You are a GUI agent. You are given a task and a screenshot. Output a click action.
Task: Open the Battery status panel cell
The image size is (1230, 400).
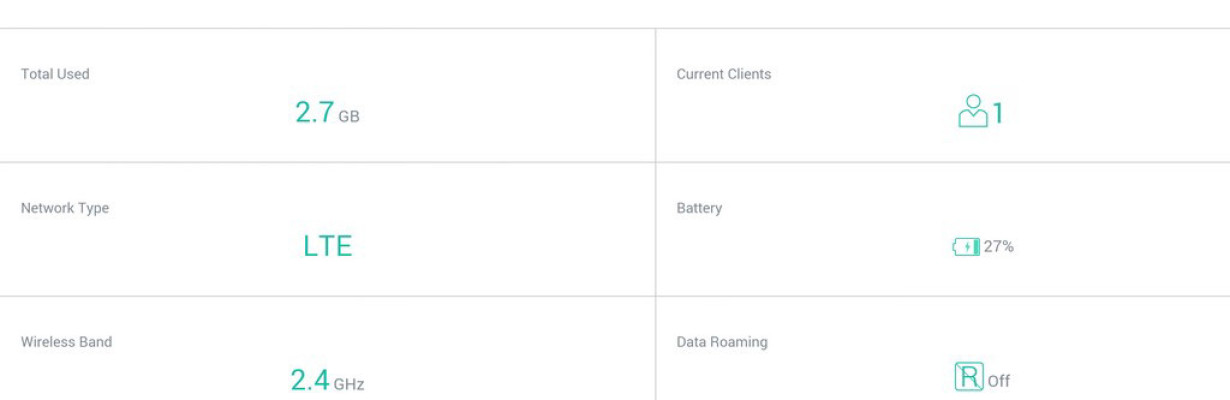[943, 229]
